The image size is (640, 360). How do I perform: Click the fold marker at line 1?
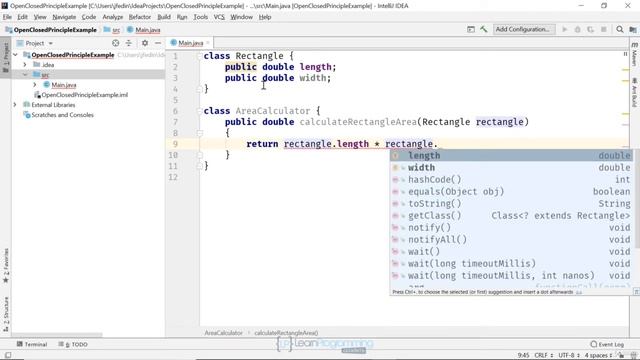(200, 56)
